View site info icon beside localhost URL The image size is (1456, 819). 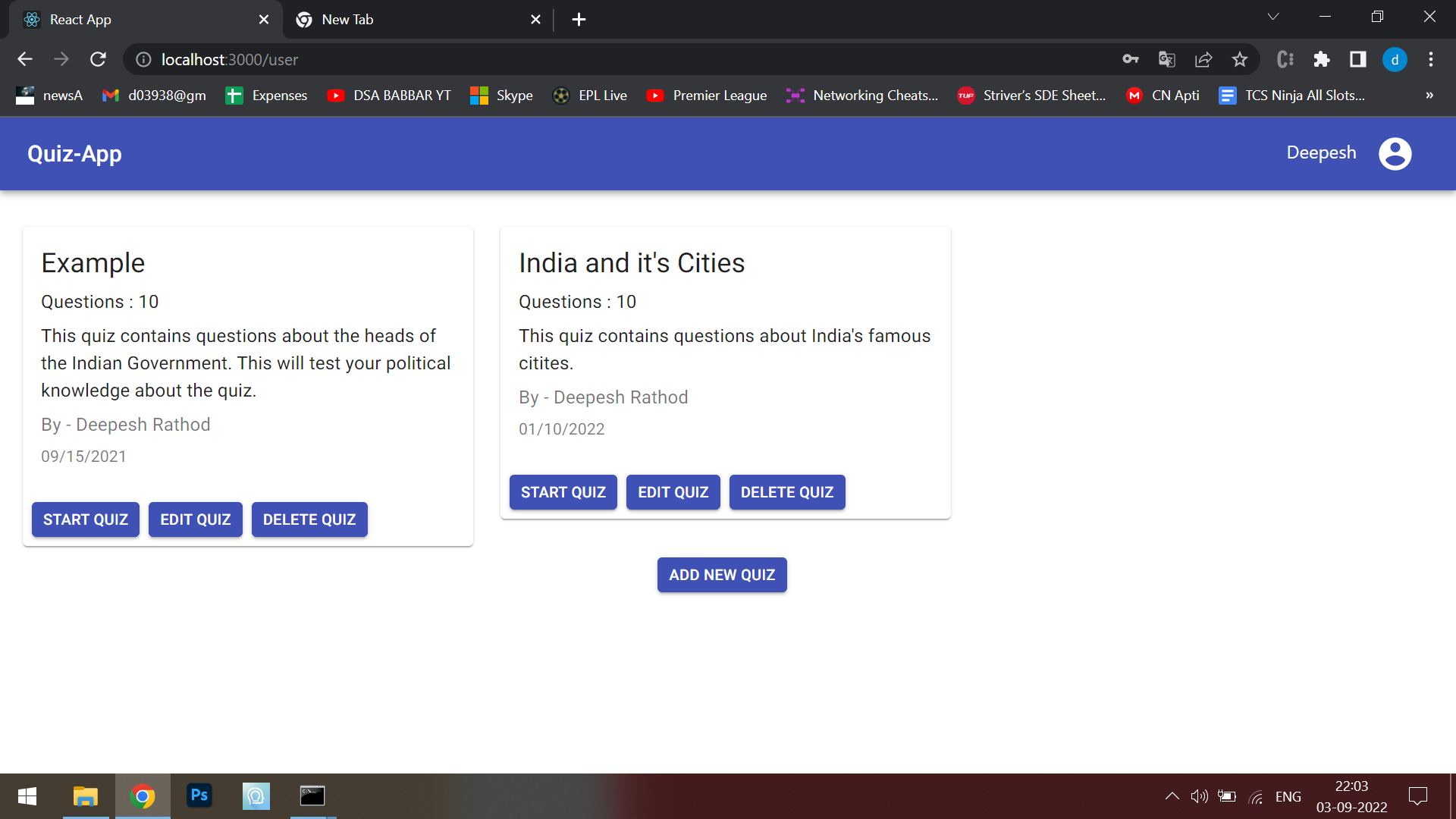[143, 59]
